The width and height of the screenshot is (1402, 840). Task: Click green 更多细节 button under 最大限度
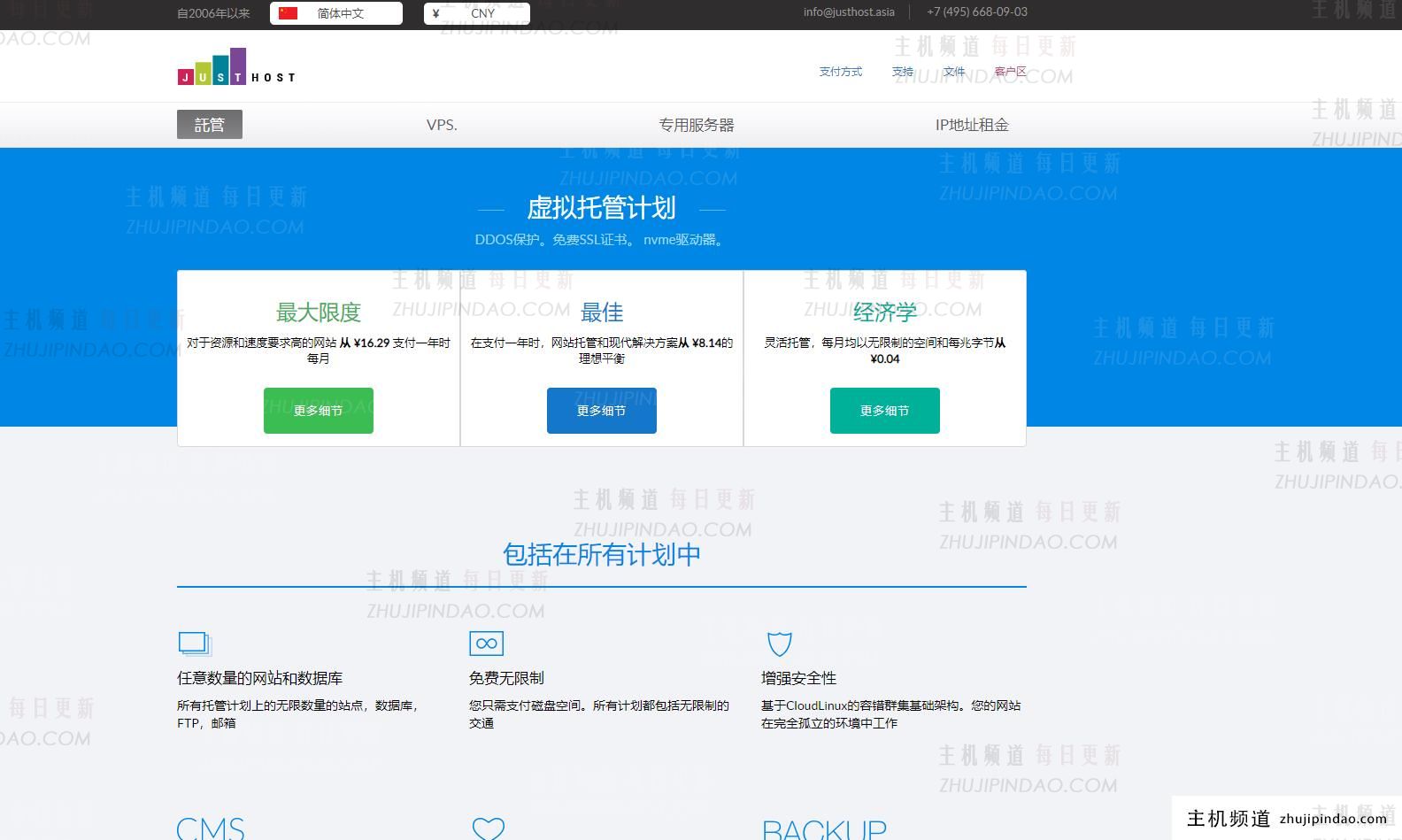(x=319, y=411)
